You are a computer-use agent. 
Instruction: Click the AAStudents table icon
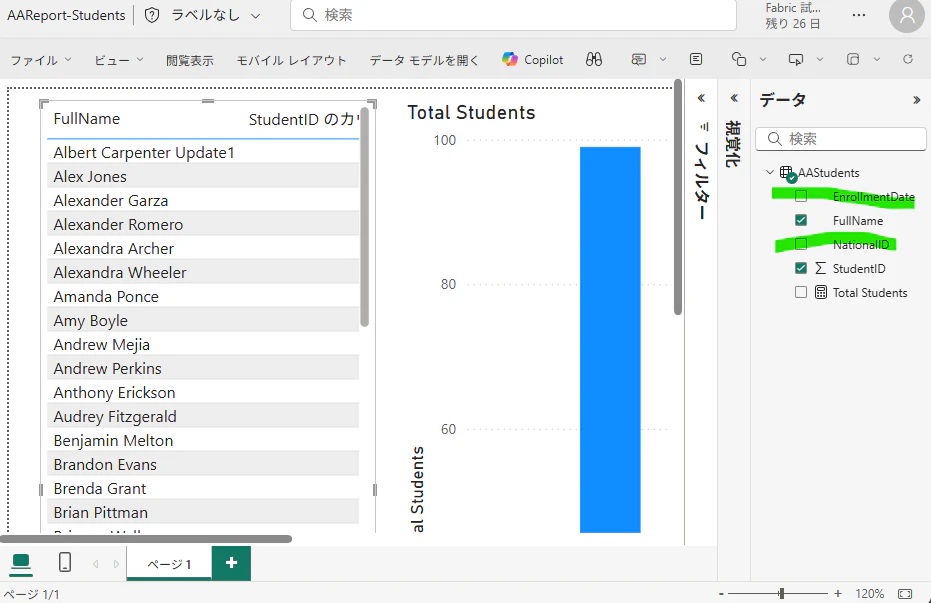(x=787, y=173)
